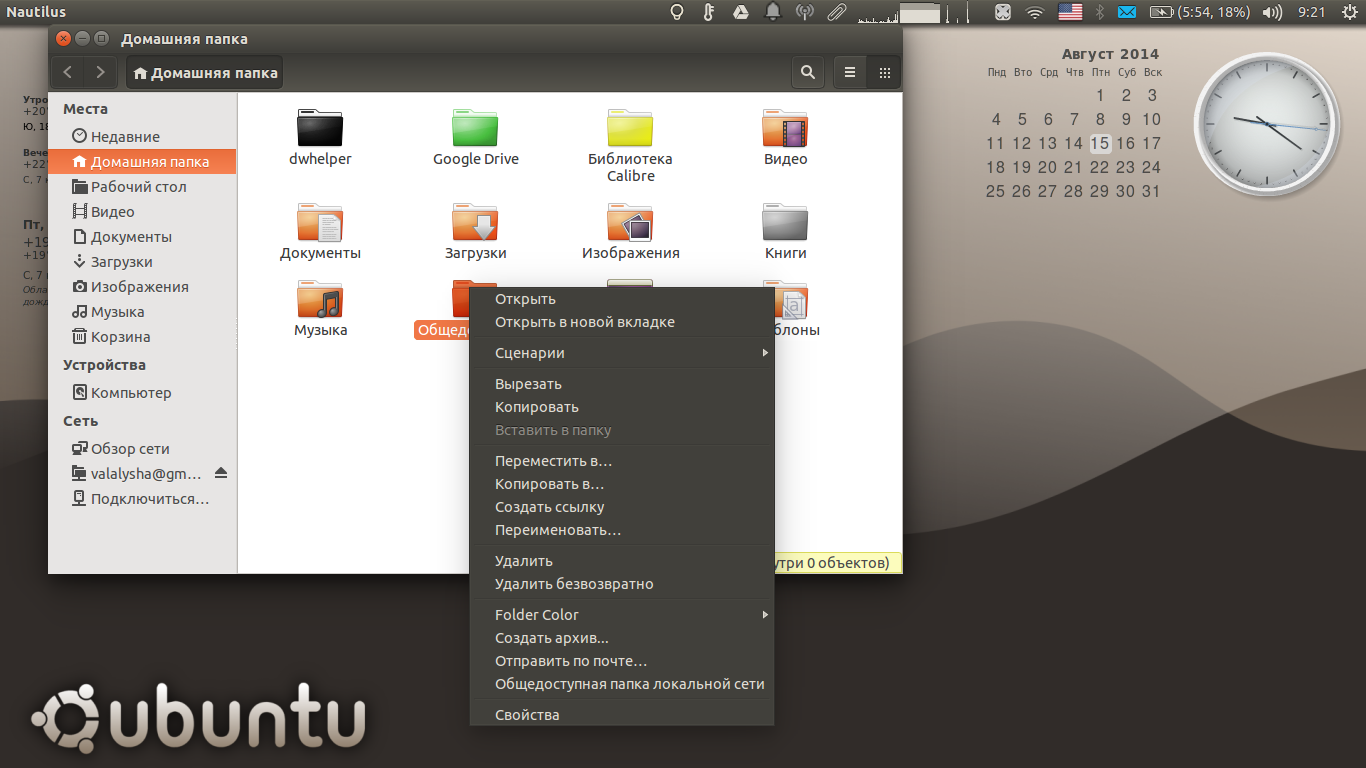
Task: Select Свойства in the context menu
Action: point(527,715)
